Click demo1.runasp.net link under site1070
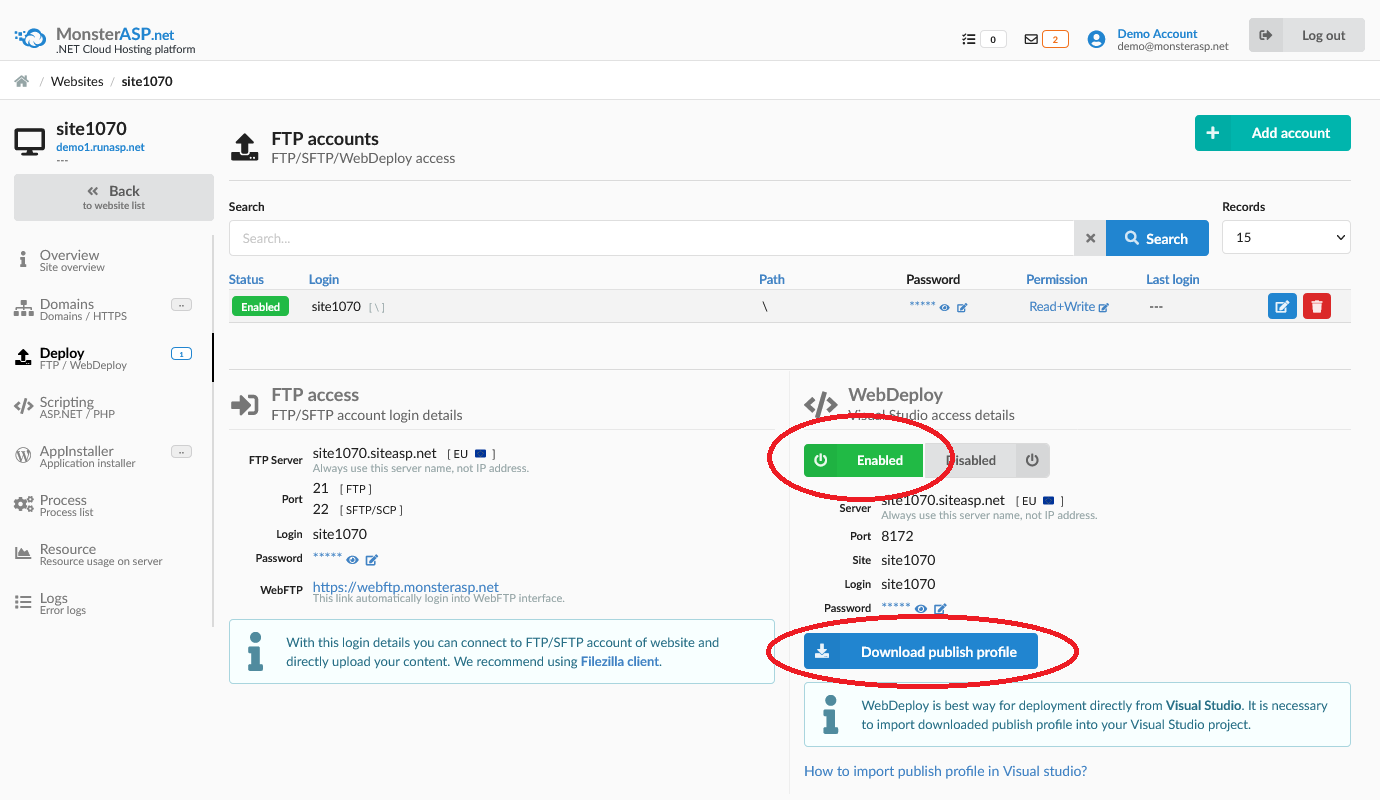 [x=100, y=147]
